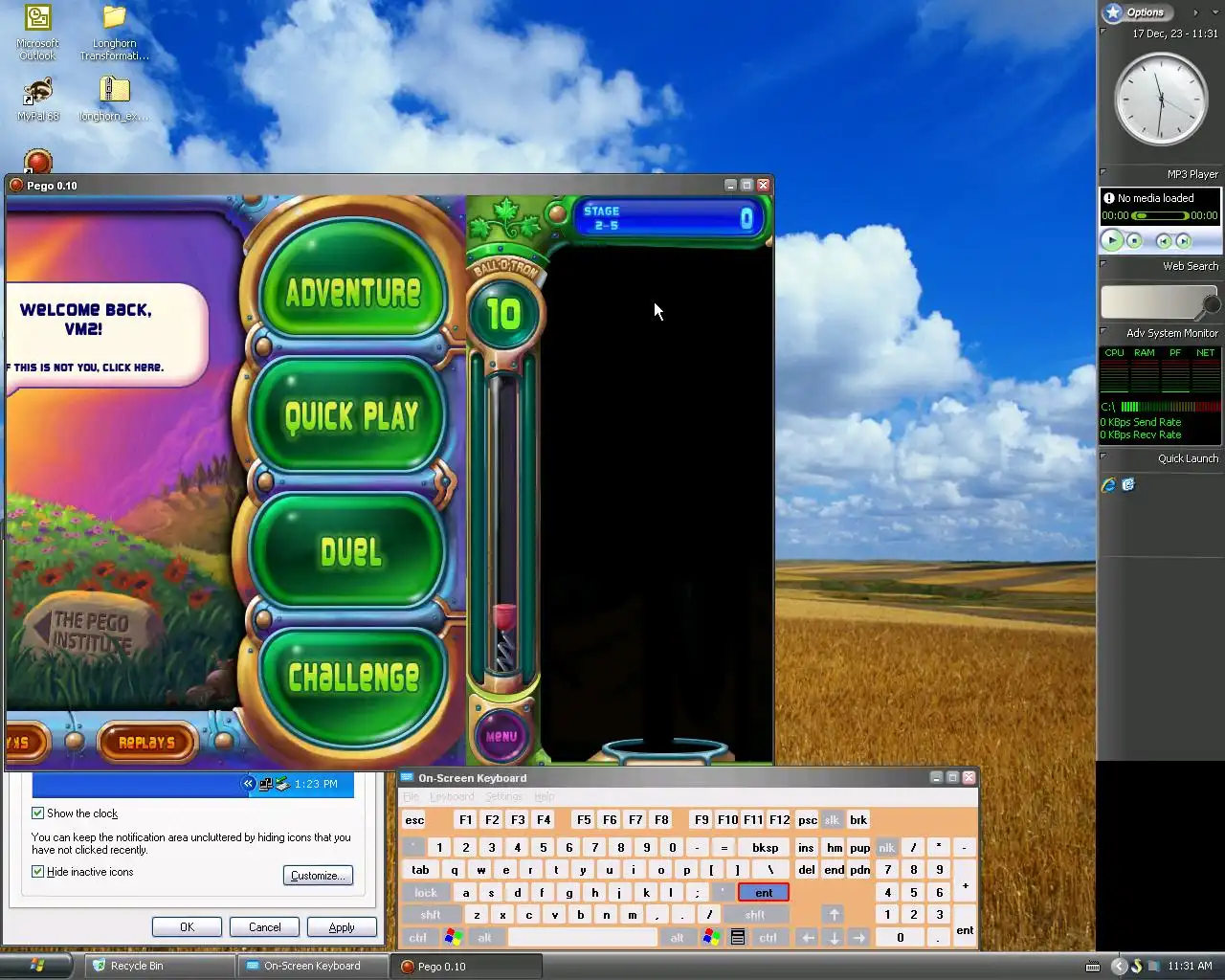Click the keyboard icon in the system tray
1225x980 pixels.
pyautogui.click(x=1093, y=967)
